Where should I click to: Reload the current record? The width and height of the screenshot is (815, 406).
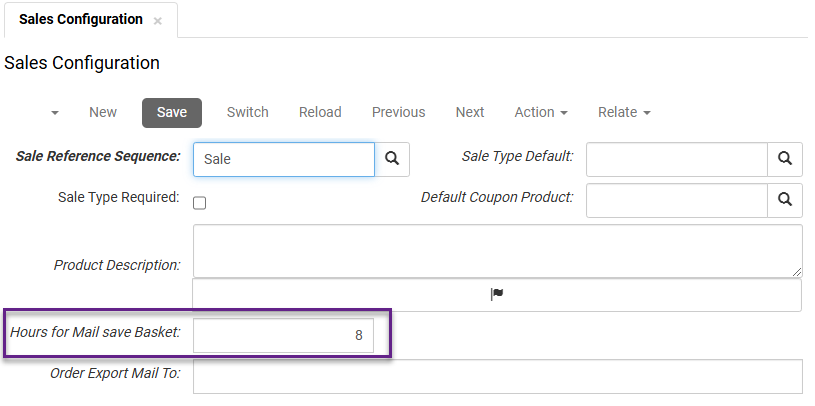[x=320, y=113]
